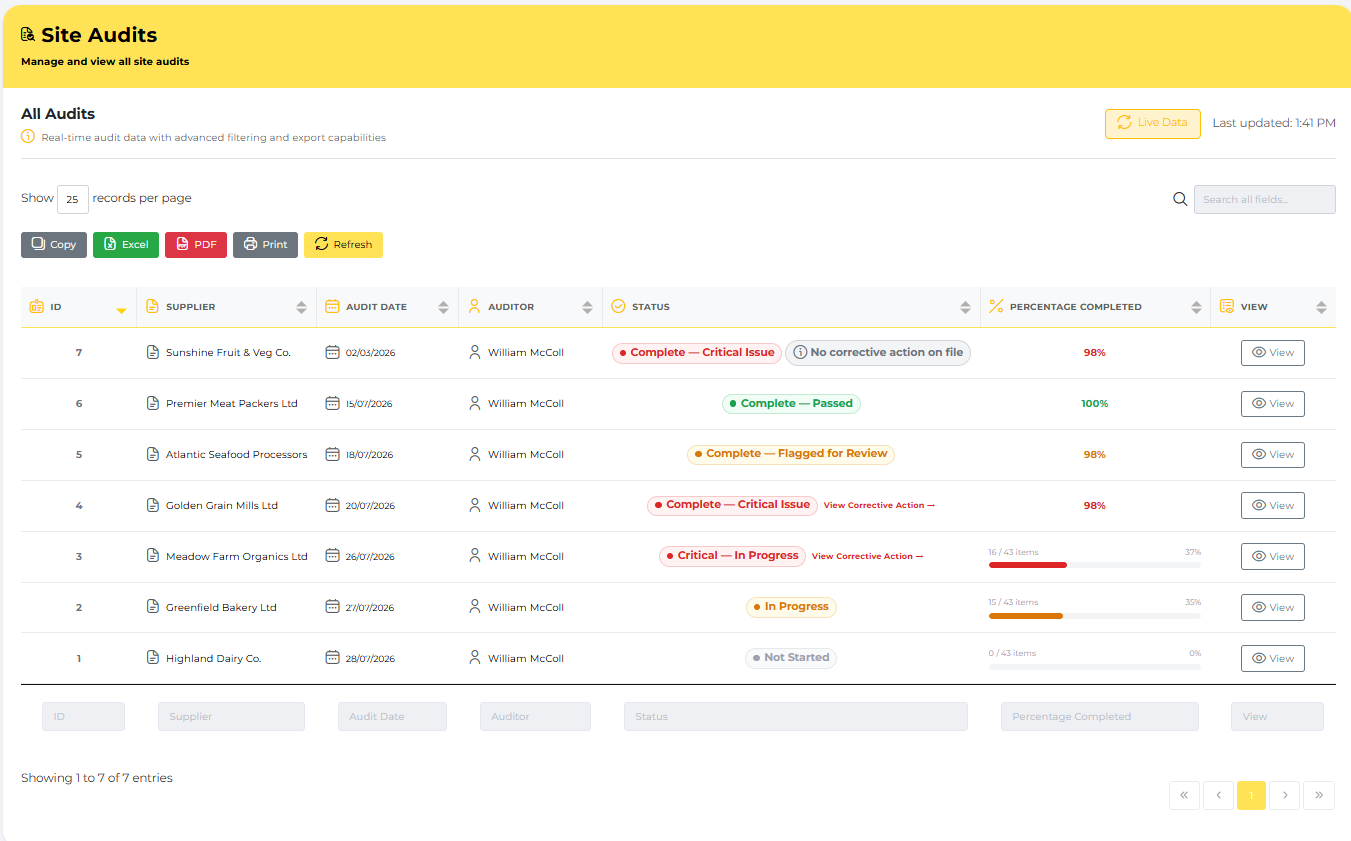Viewport: 1351px width, 841px height.
Task: View audit for Premier Meat Packers Ltd
Action: 1272,404
